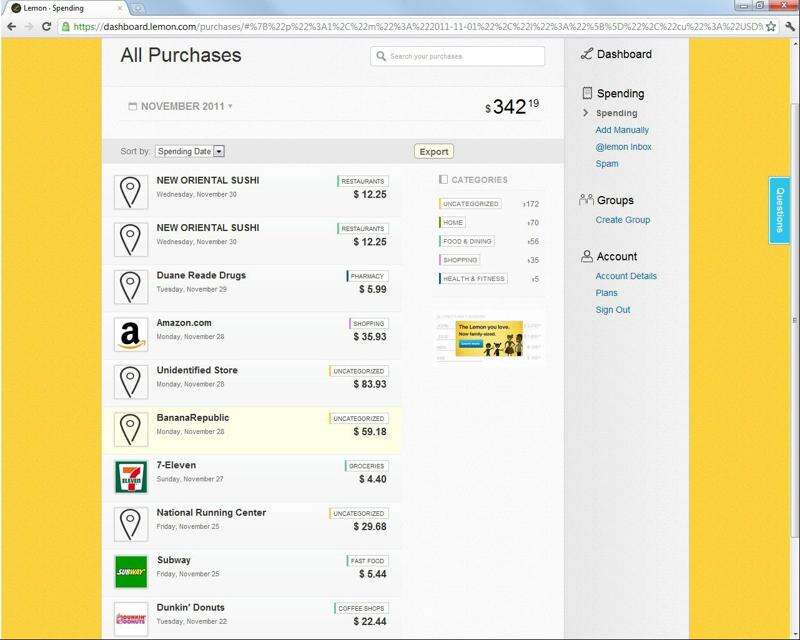Click the Spending receipt icon in the sidebar
The height and width of the screenshot is (640, 800).
(x=587, y=93)
